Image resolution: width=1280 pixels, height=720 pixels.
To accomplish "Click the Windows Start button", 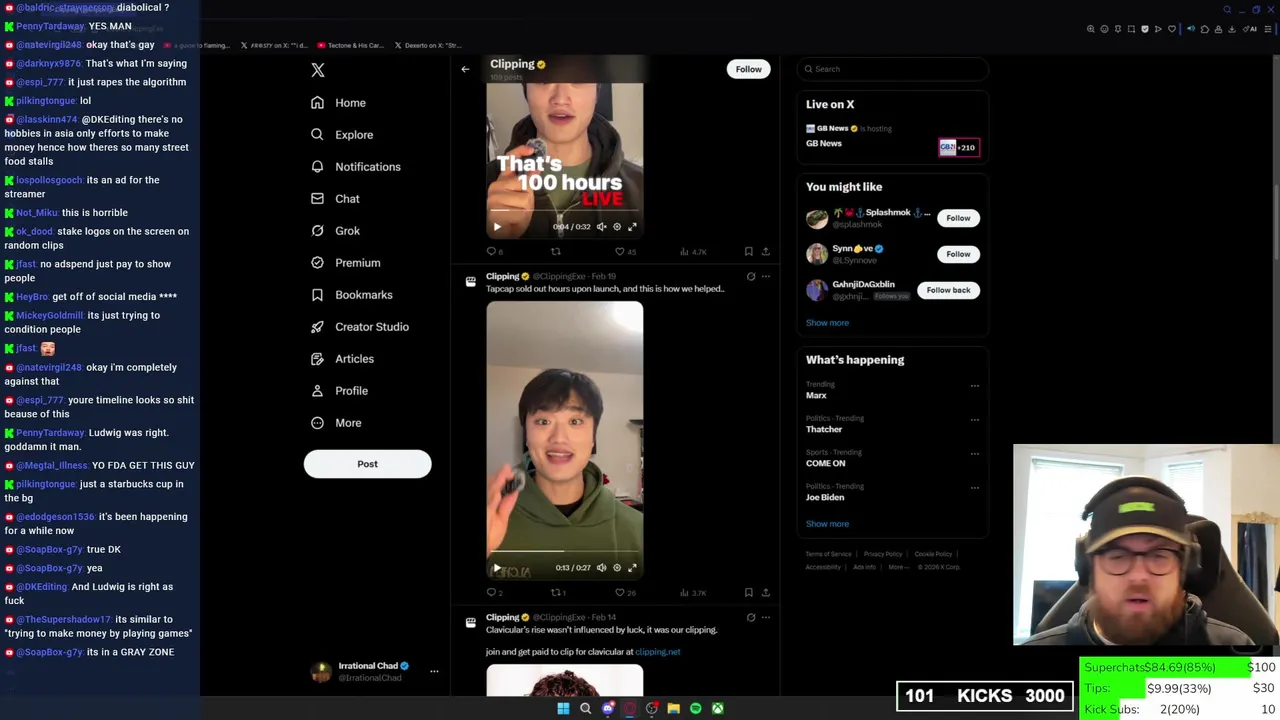I will point(563,709).
